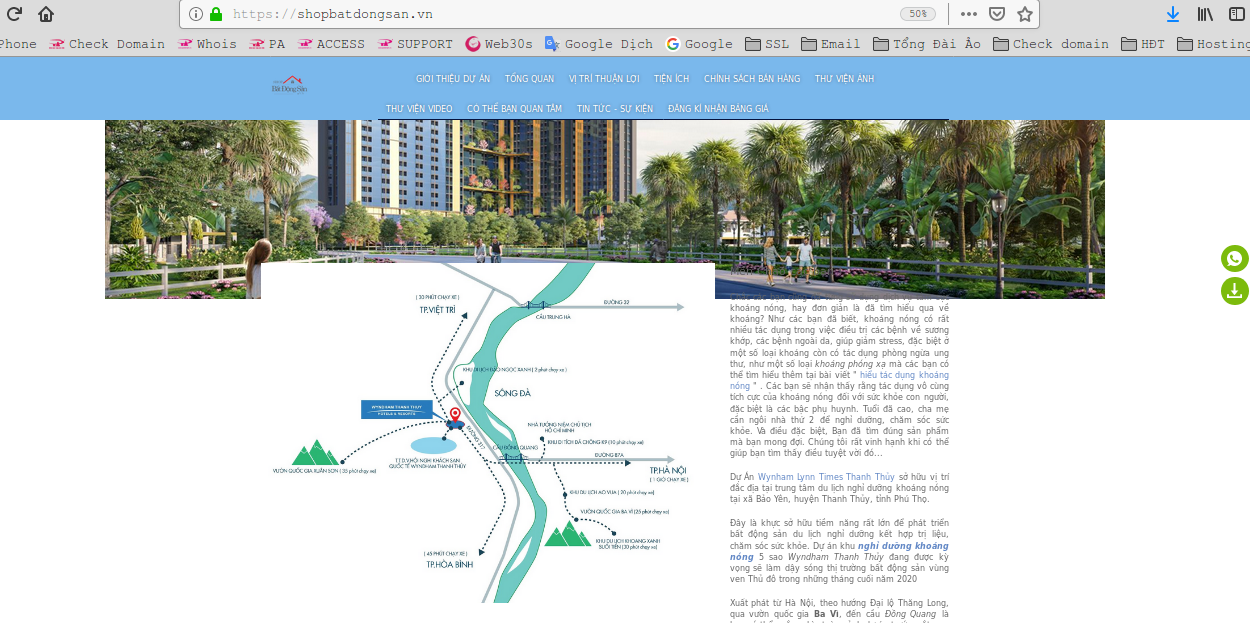Select CÓ THỂ BẠN QUAN TÂM menu
Image resolution: width=1250 pixels, height=623 pixels.
514,108
